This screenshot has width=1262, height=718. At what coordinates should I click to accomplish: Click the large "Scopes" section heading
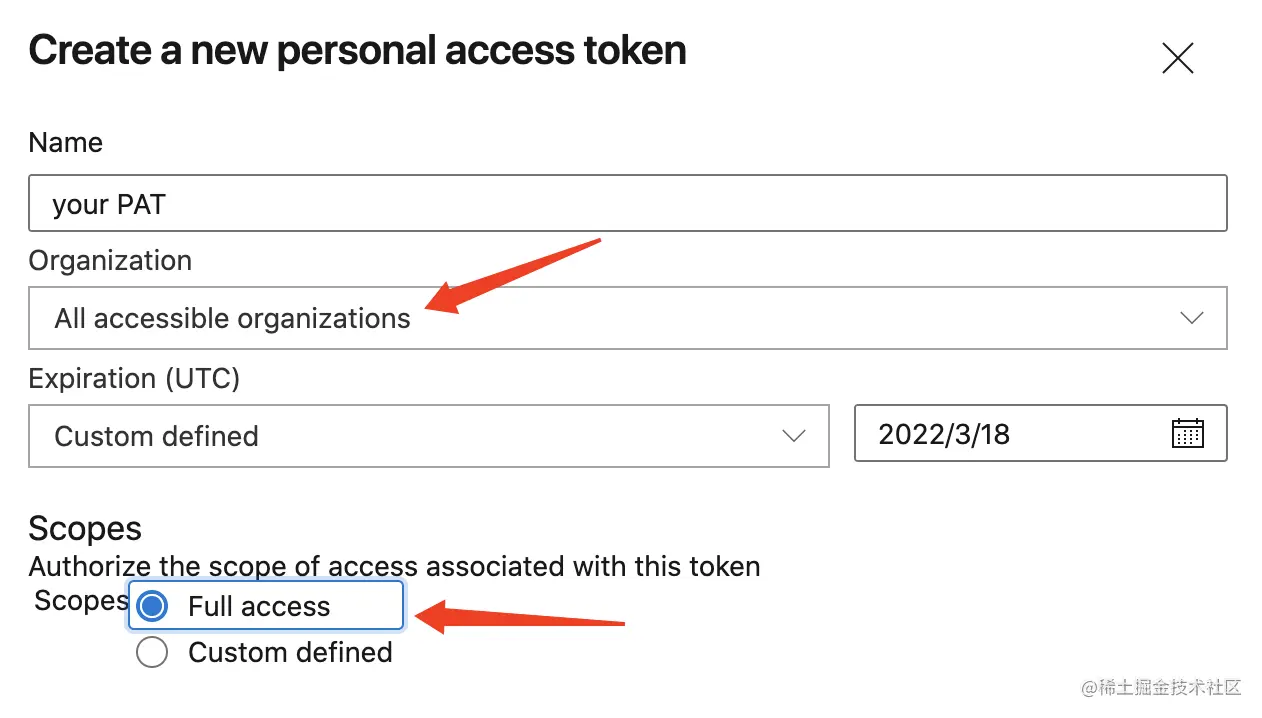pyautogui.click(x=85, y=528)
